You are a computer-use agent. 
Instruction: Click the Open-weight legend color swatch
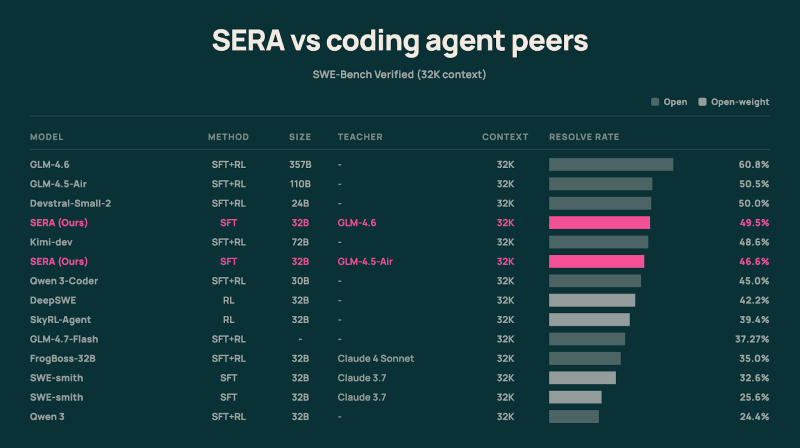[703, 102]
